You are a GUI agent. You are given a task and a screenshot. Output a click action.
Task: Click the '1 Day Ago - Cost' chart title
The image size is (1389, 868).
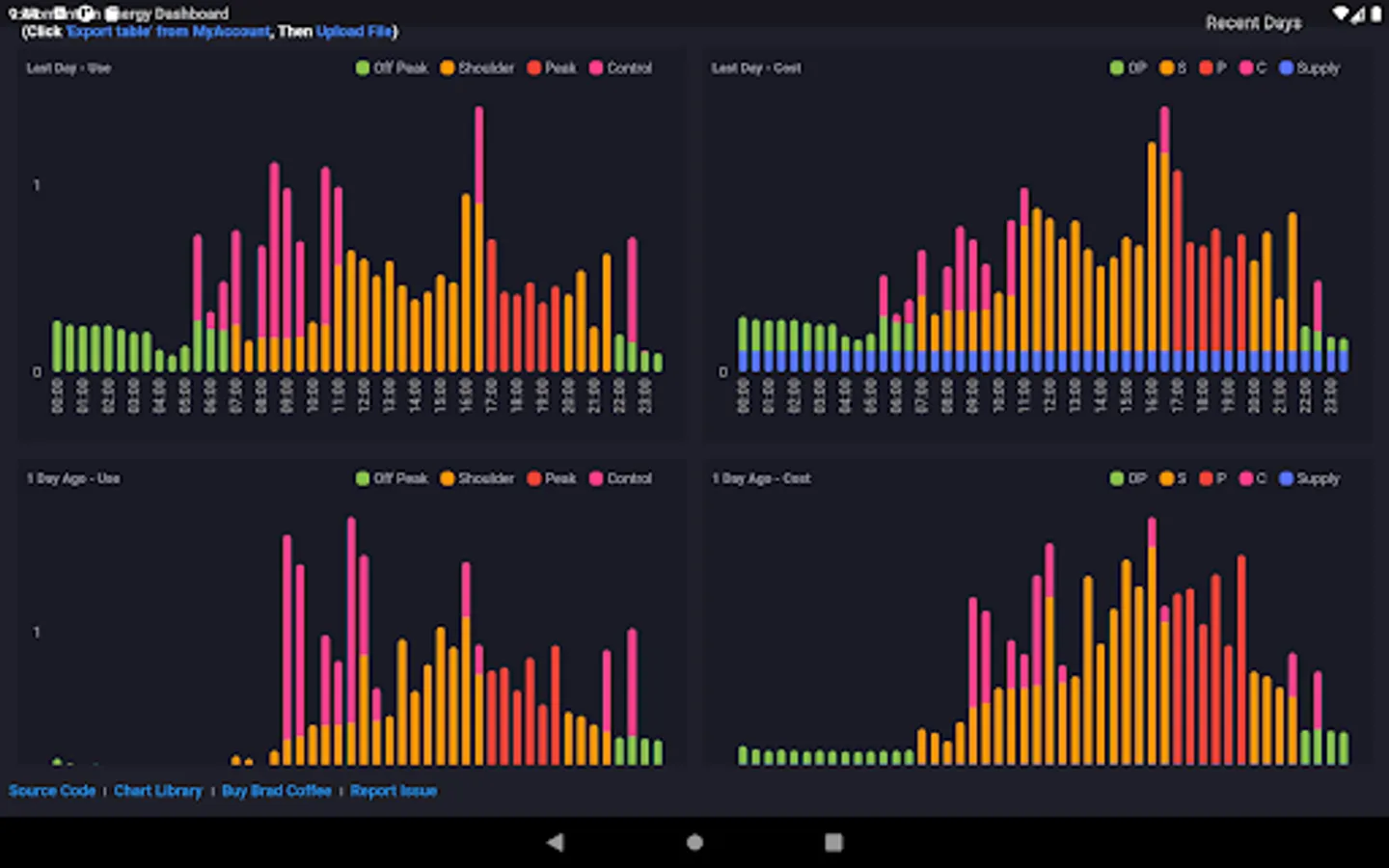761,478
